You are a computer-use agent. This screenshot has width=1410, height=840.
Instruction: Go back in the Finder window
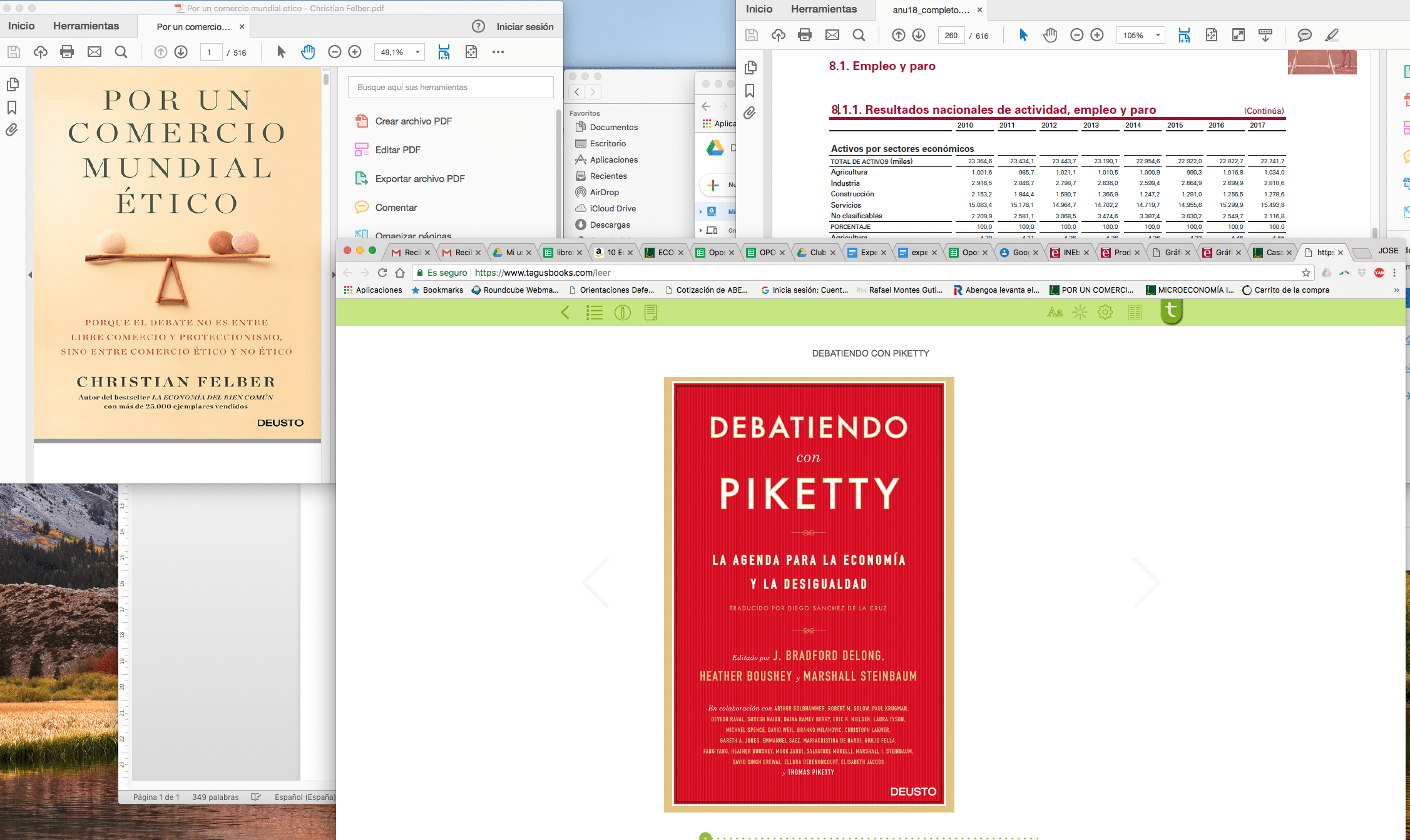point(577,93)
